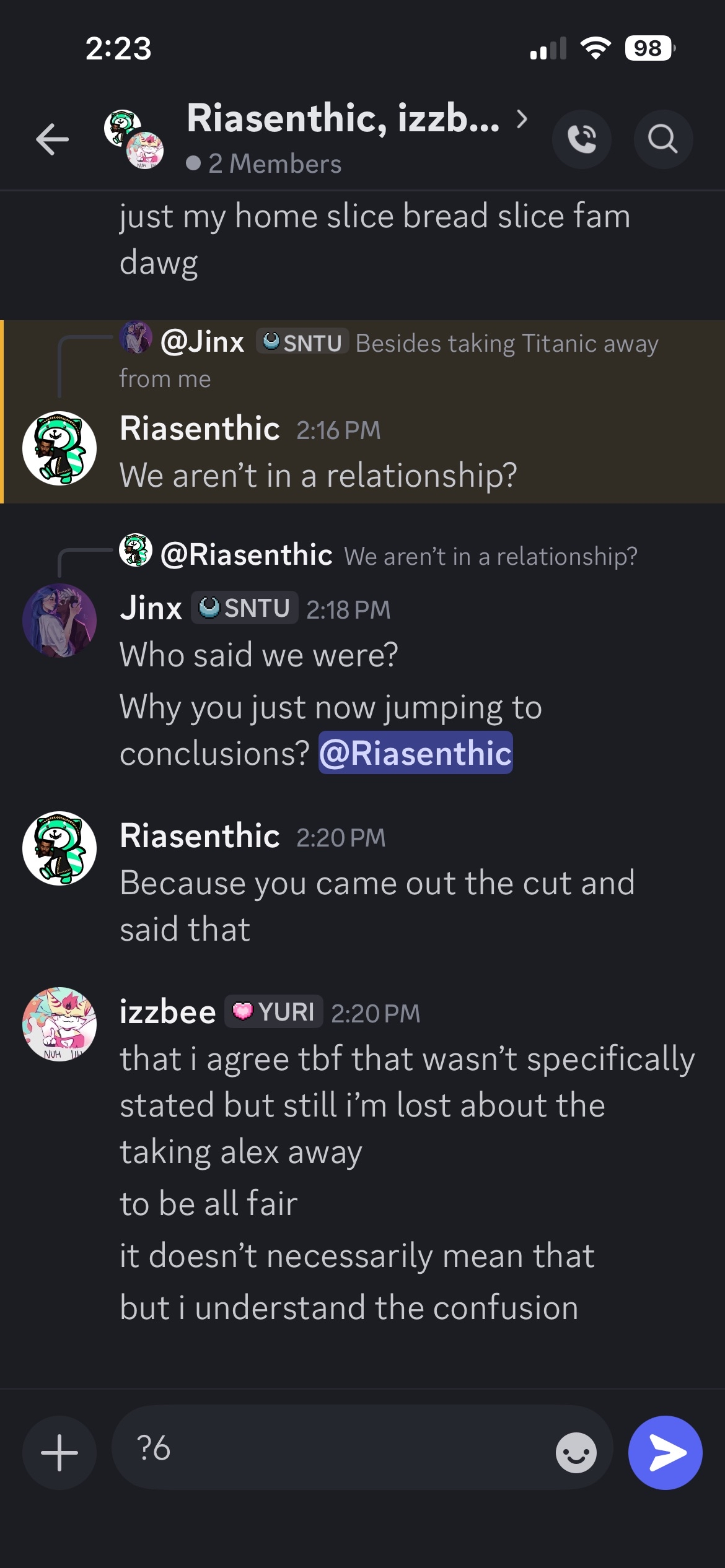Tap izzbee's YURI server tag
Screen dimensions: 725x1568
(x=273, y=1012)
